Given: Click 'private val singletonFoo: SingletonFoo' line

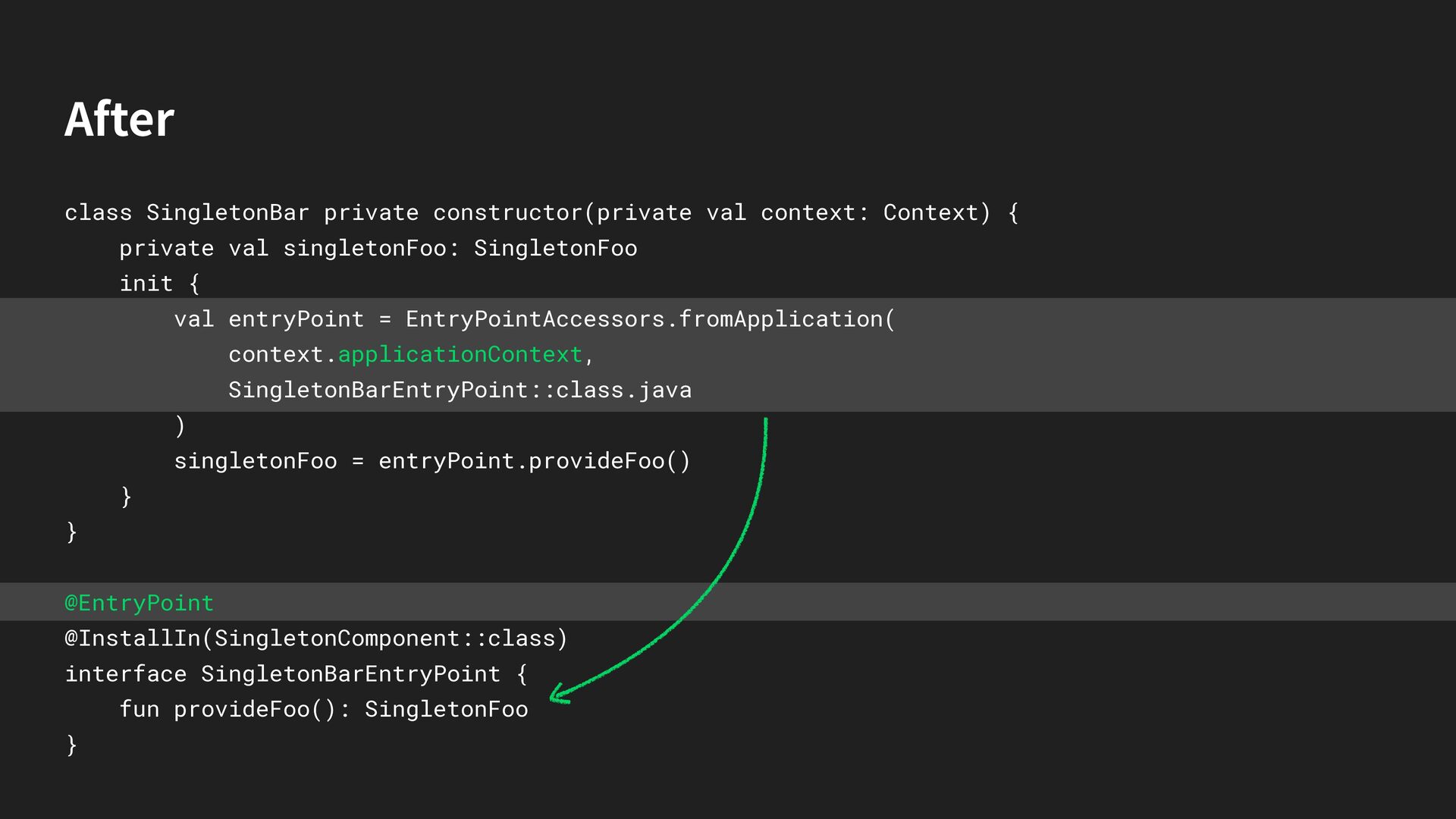Looking at the screenshot, I should point(378,248).
